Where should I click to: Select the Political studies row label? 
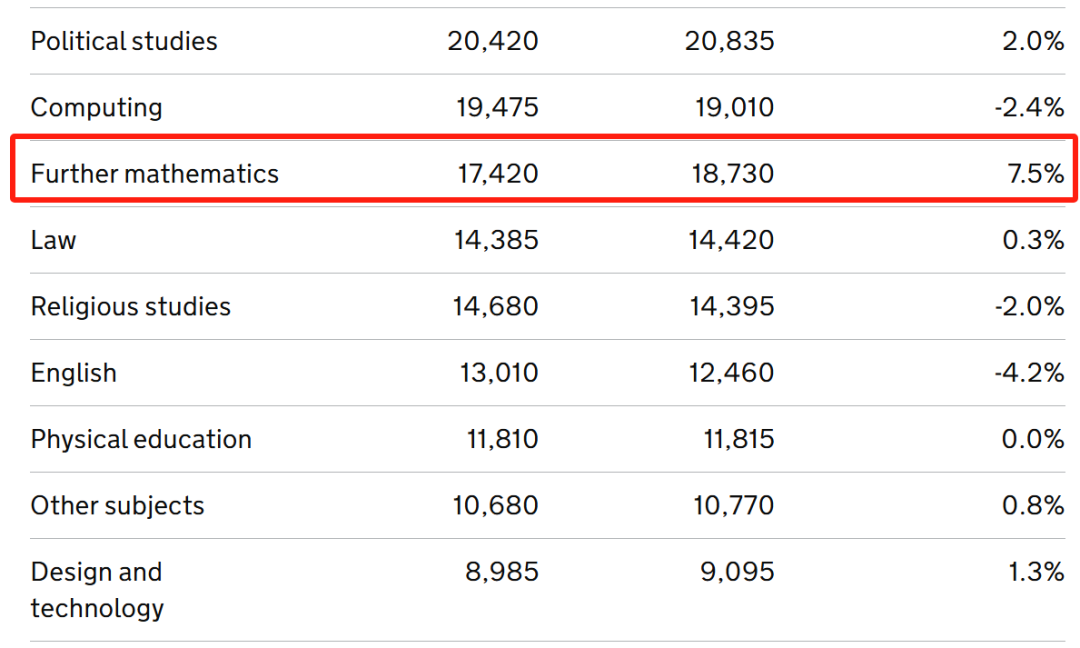(x=124, y=41)
